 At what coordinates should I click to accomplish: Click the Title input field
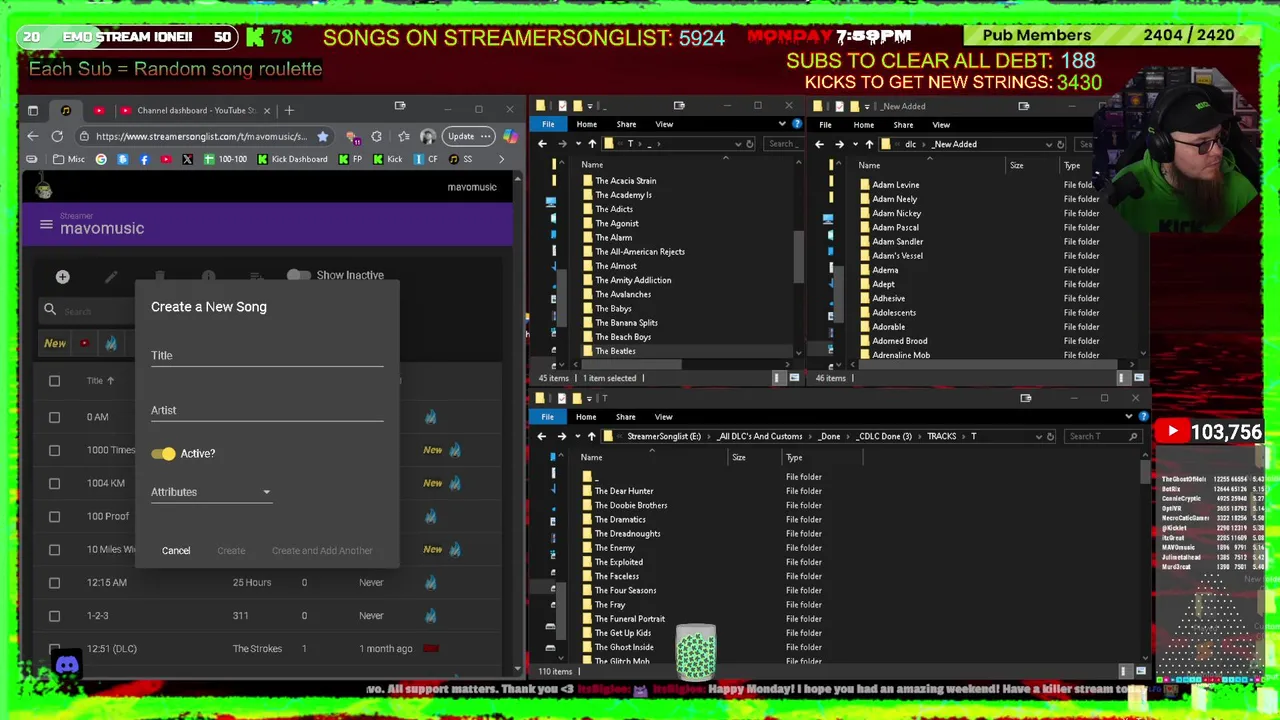point(267,355)
